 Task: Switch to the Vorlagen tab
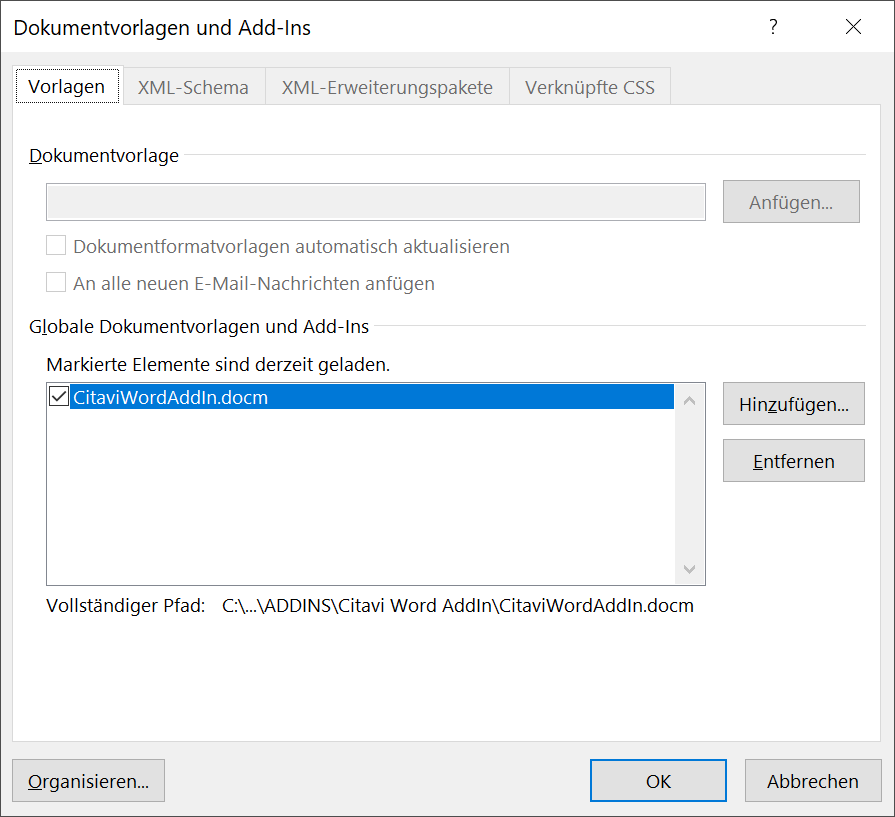coord(67,86)
